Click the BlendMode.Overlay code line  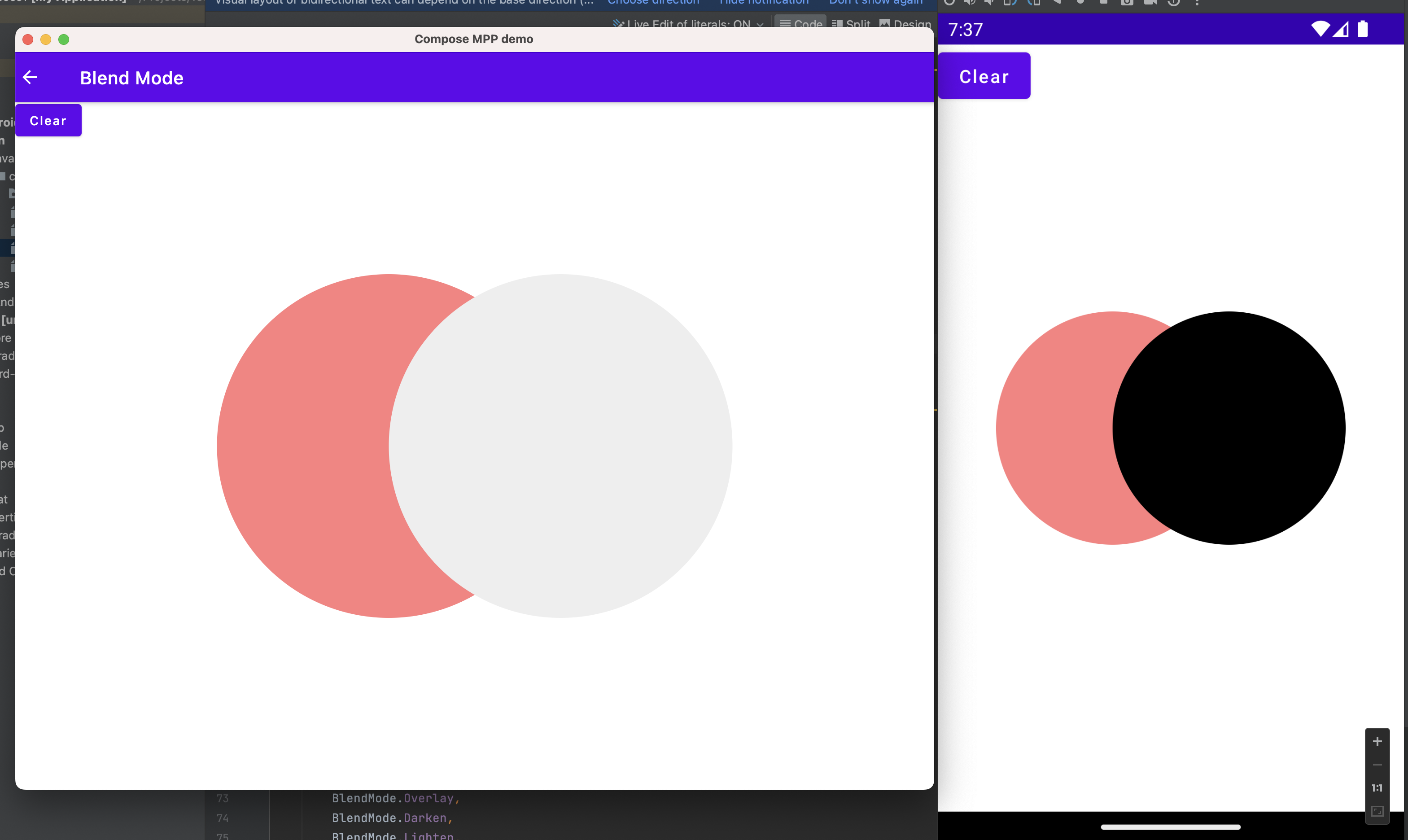pyautogui.click(x=395, y=798)
